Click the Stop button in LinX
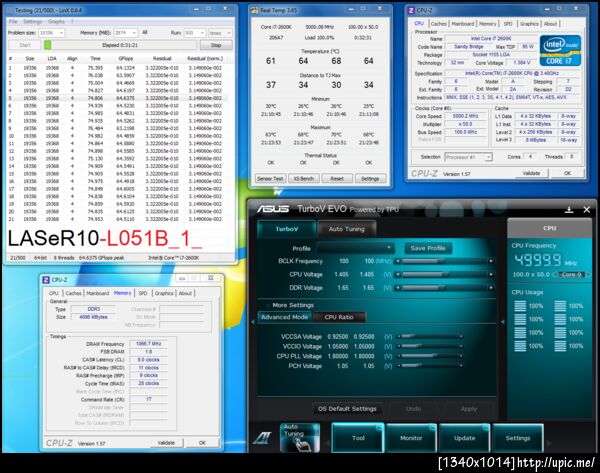The image size is (600, 473). click(x=216, y=45)
